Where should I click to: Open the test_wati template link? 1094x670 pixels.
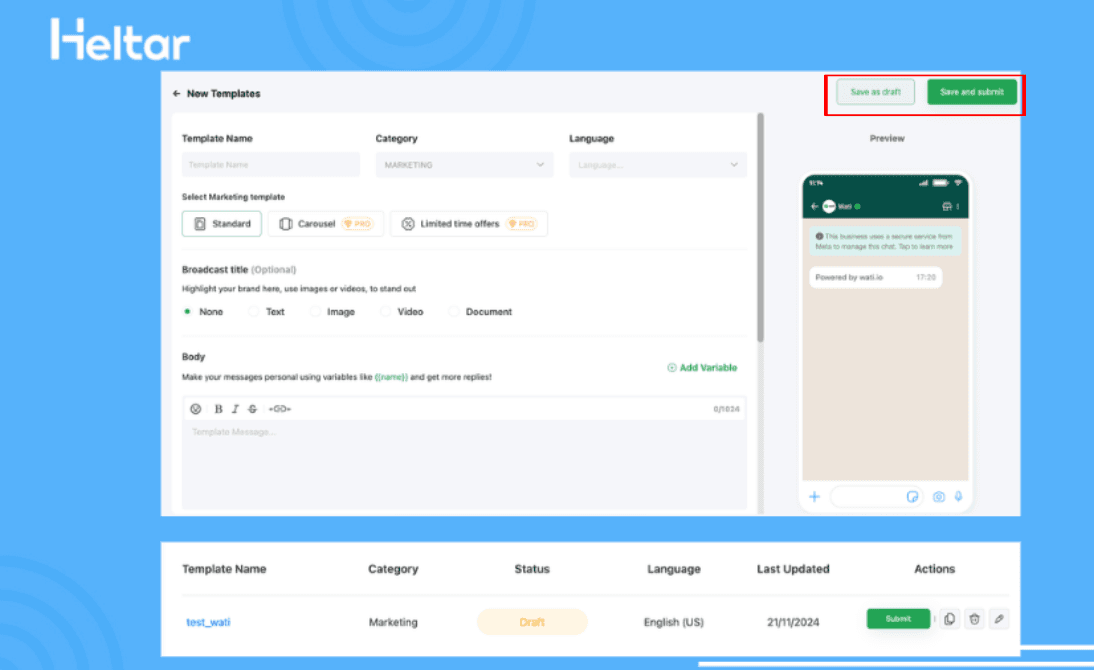(207, 621)
